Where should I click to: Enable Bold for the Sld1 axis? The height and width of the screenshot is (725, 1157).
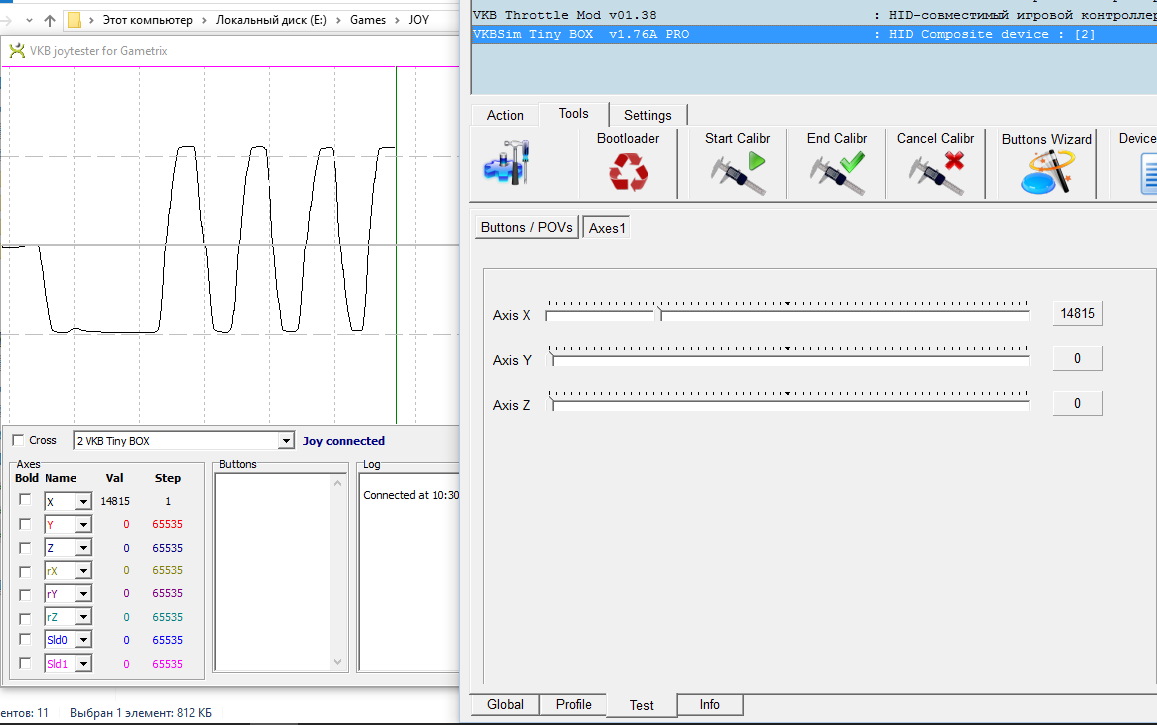pyautogui.click(x=25, y=663)
